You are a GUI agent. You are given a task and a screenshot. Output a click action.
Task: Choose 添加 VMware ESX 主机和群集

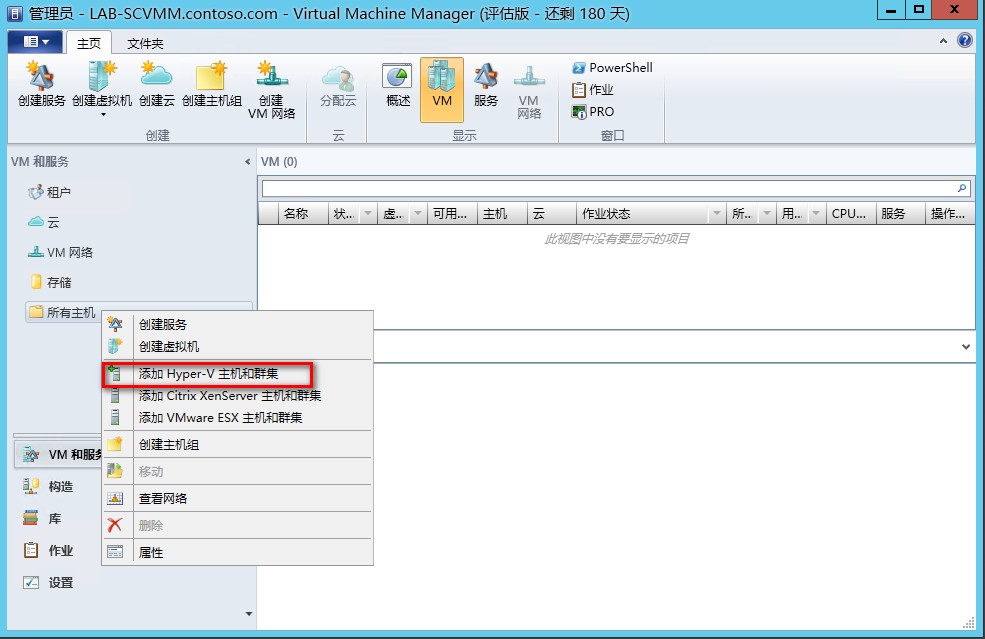[x=237, y=417]
